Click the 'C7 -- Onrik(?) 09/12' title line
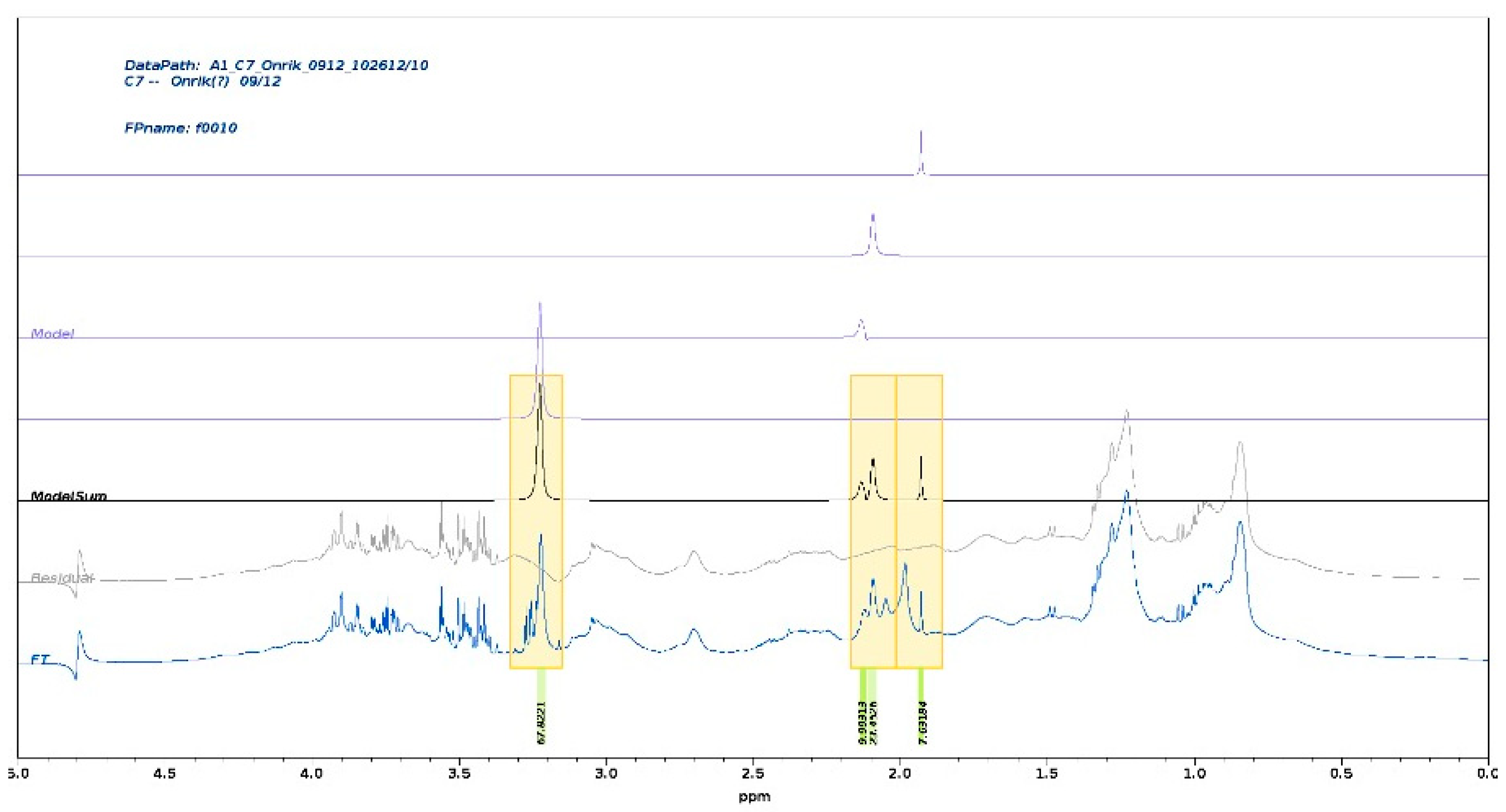 pos(202,81)
